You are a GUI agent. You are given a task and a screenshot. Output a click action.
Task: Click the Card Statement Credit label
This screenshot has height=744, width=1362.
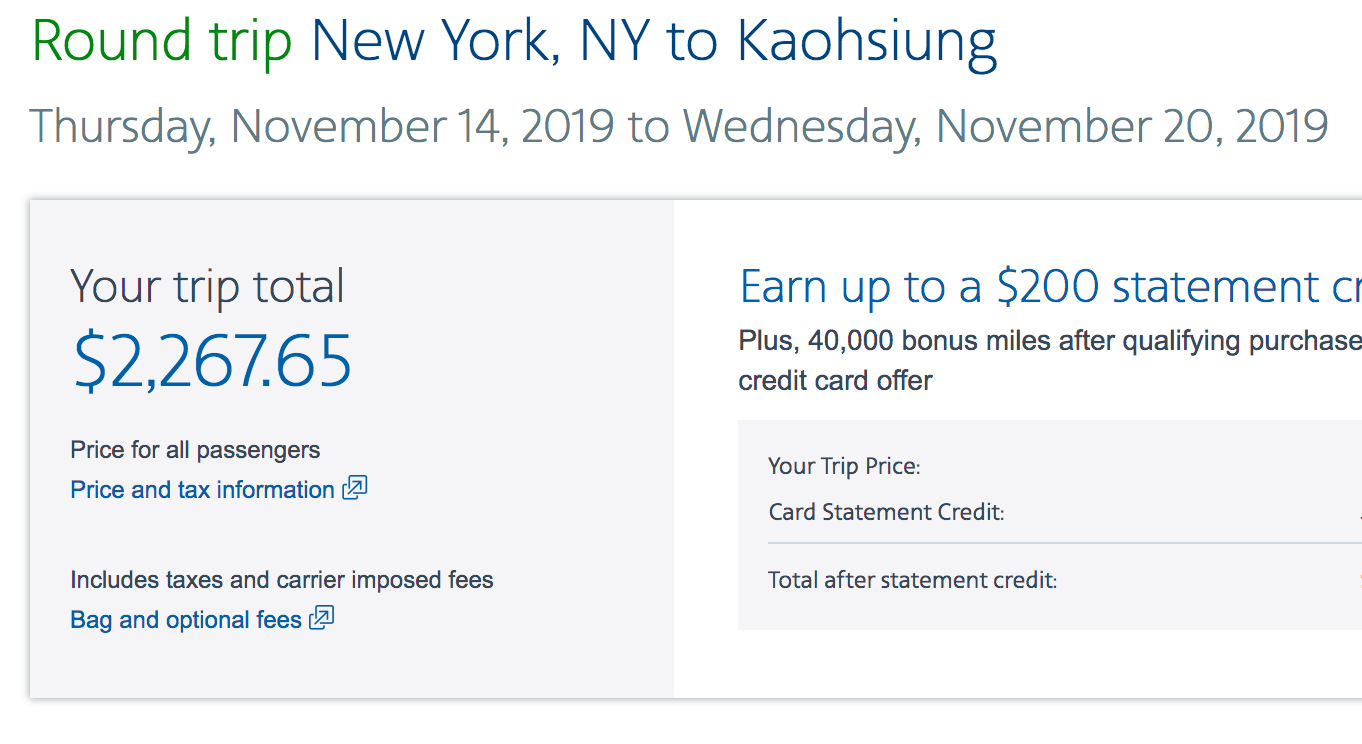(x=886, y=513)
